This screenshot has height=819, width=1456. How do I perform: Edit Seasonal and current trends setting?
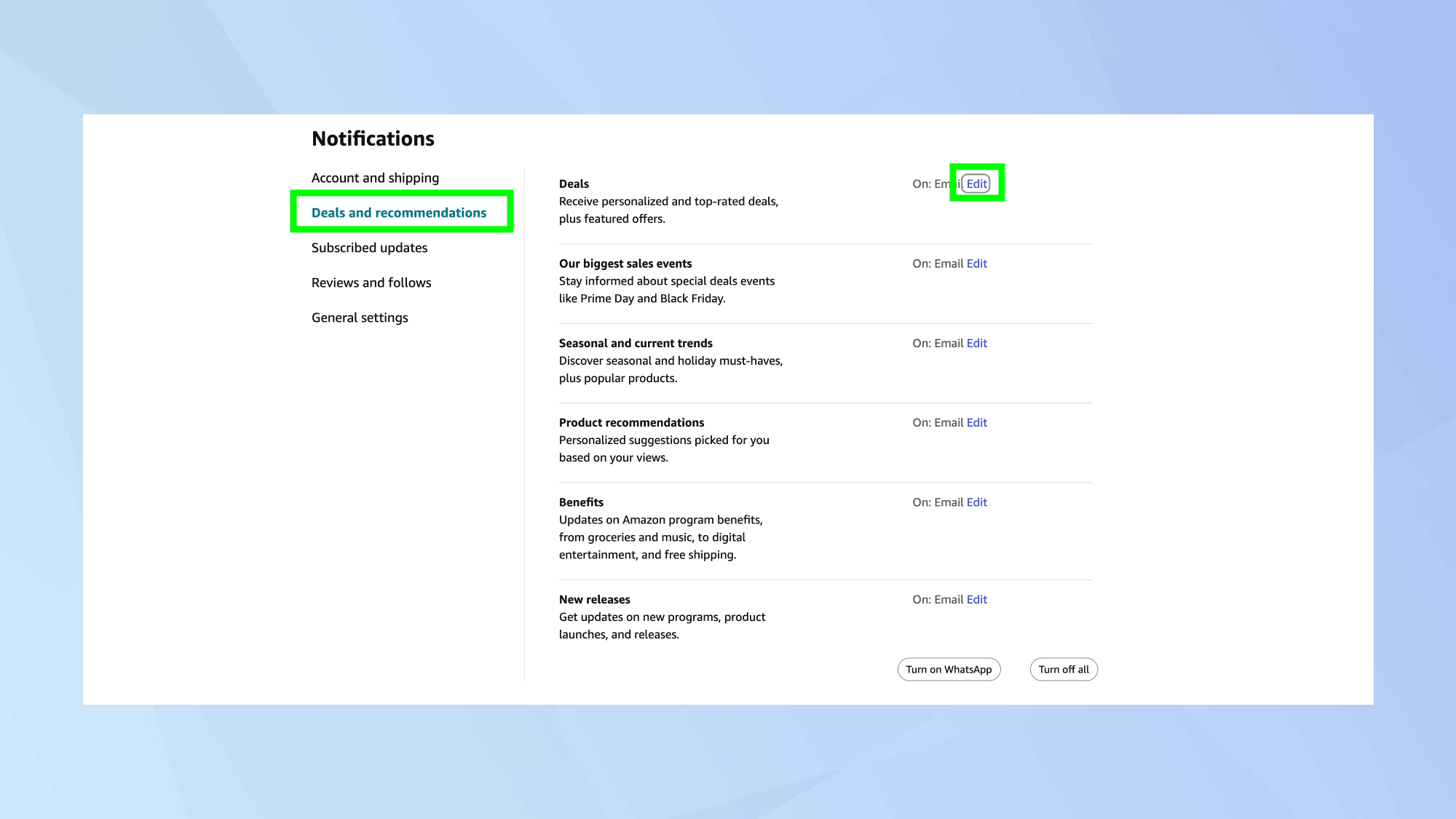pos(976,343)
